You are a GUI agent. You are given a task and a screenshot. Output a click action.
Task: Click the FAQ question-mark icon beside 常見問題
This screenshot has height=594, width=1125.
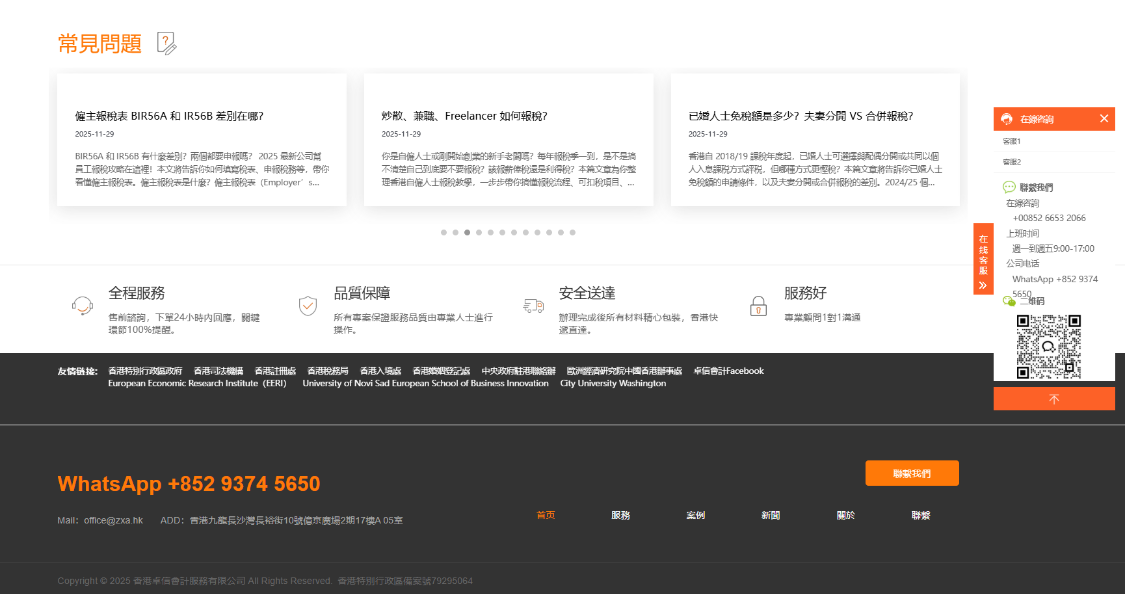[167, 43]
